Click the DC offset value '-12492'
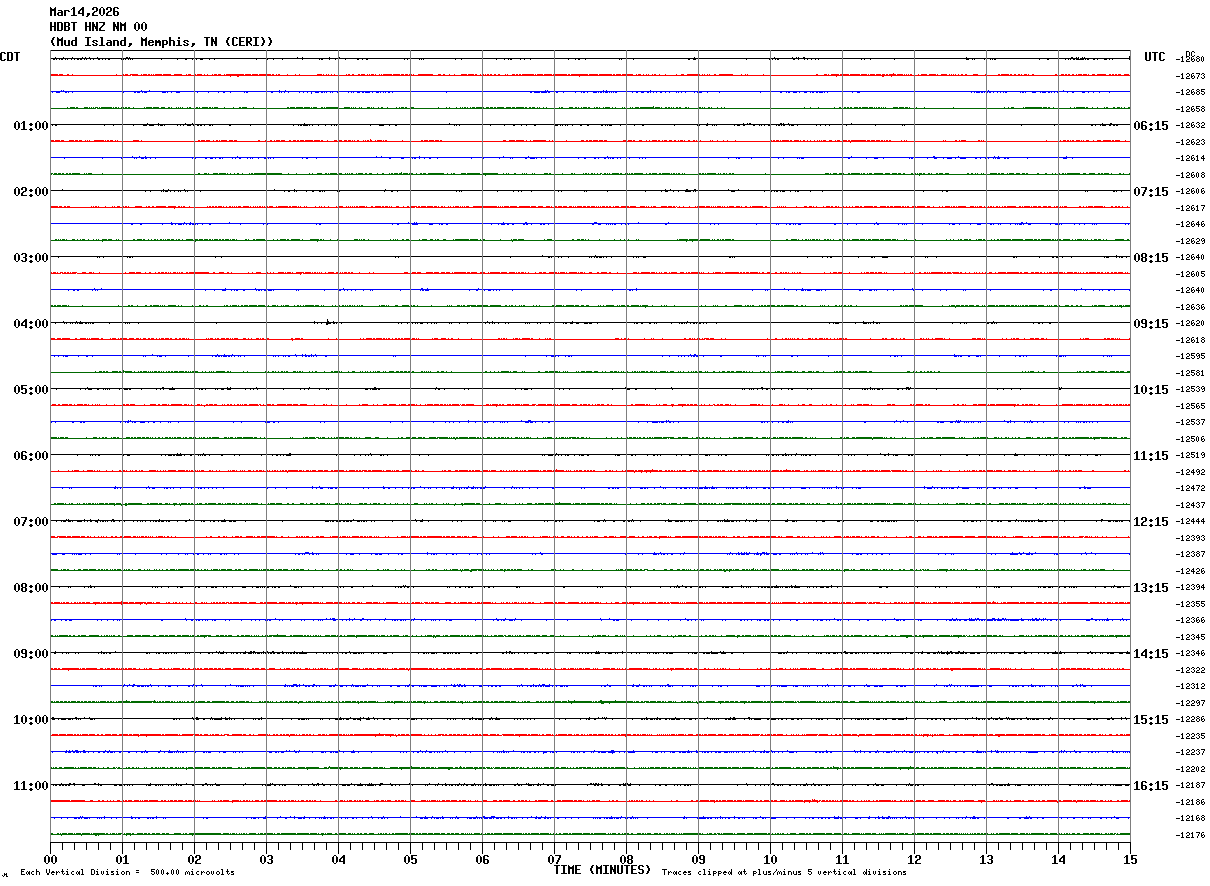Viewport: 1210px width, 886px height. pos(1190,472)
